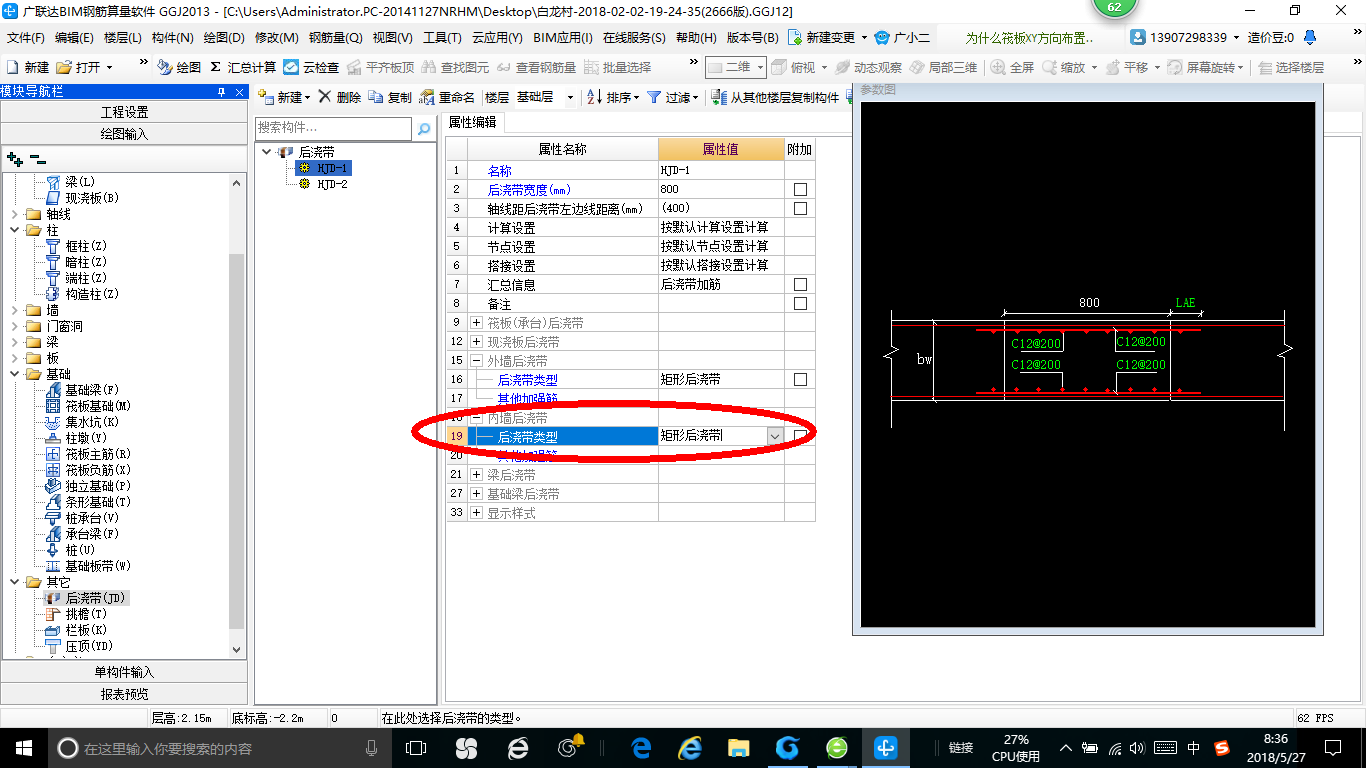Open the 基础层 floor dropdown
The width and height of the screenshot is (1366, 768).
click(570, 97)
